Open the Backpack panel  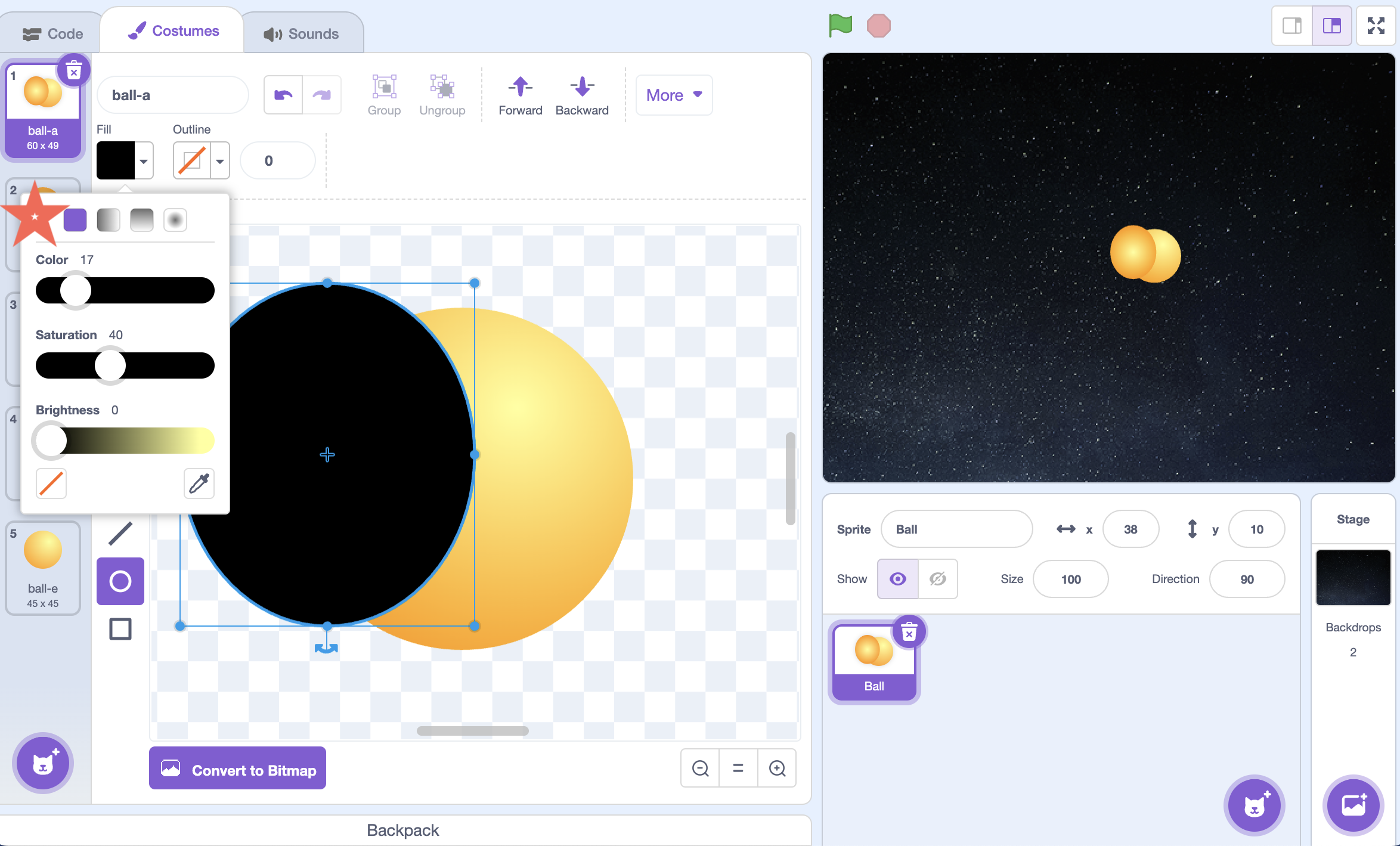(x=402, y=830)
